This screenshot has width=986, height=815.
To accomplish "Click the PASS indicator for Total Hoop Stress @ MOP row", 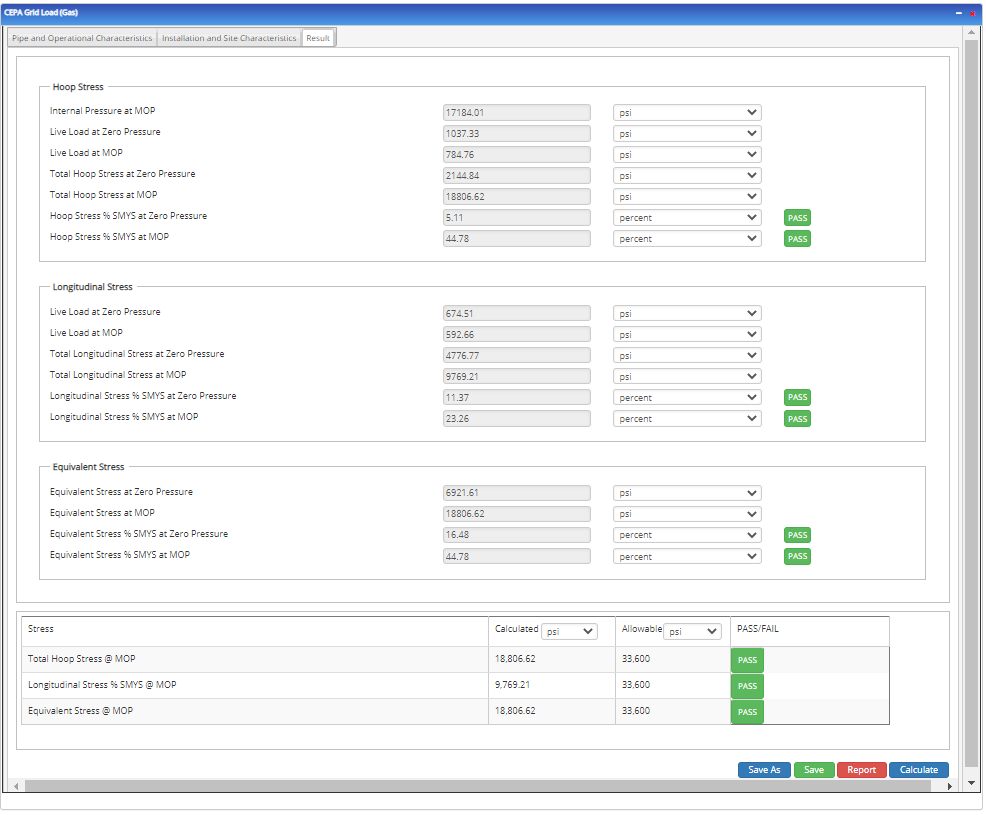I will coord(746,660).
